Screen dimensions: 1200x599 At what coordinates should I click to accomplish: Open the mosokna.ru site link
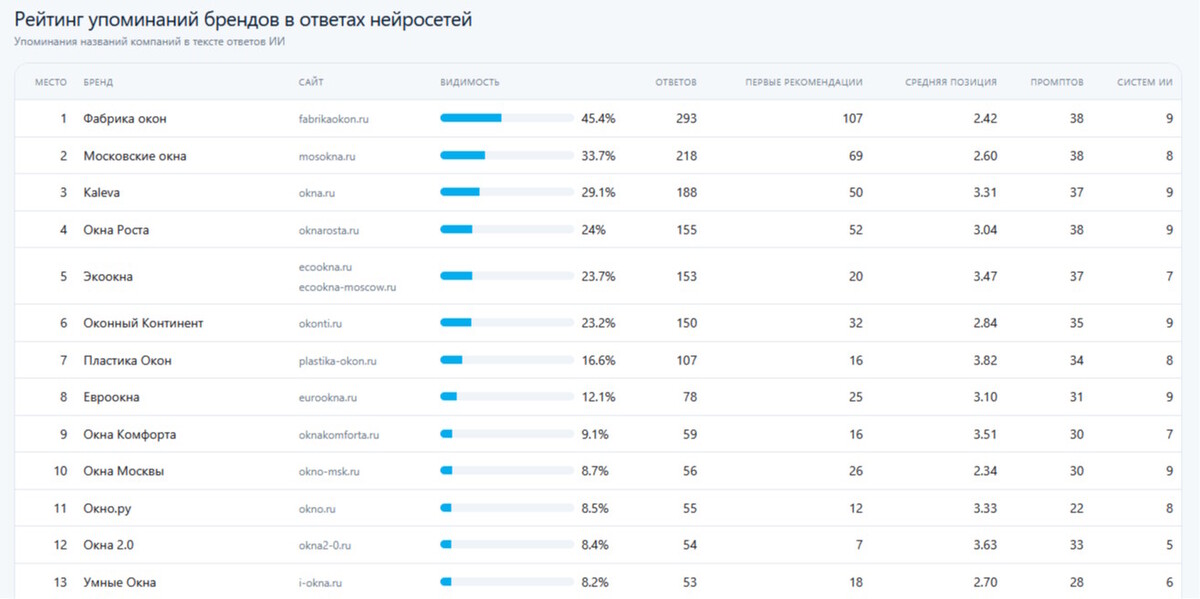click(x=327, y=156)
